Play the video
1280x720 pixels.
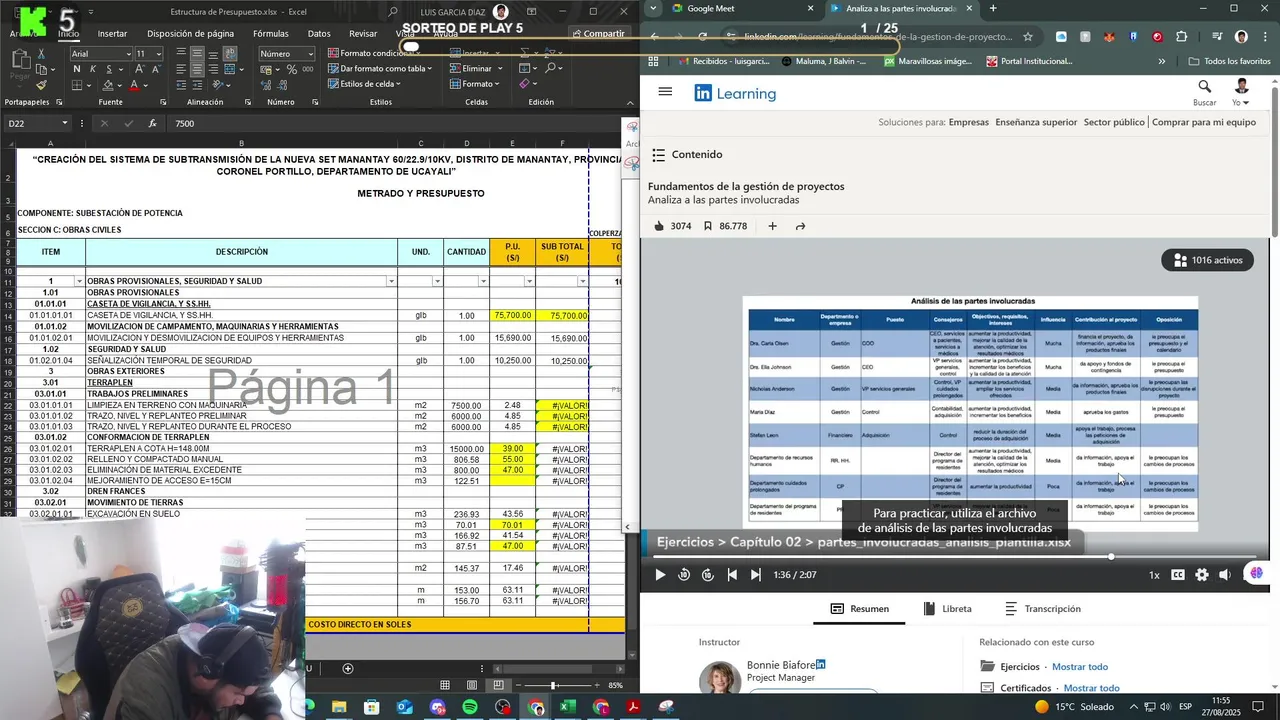659,575
